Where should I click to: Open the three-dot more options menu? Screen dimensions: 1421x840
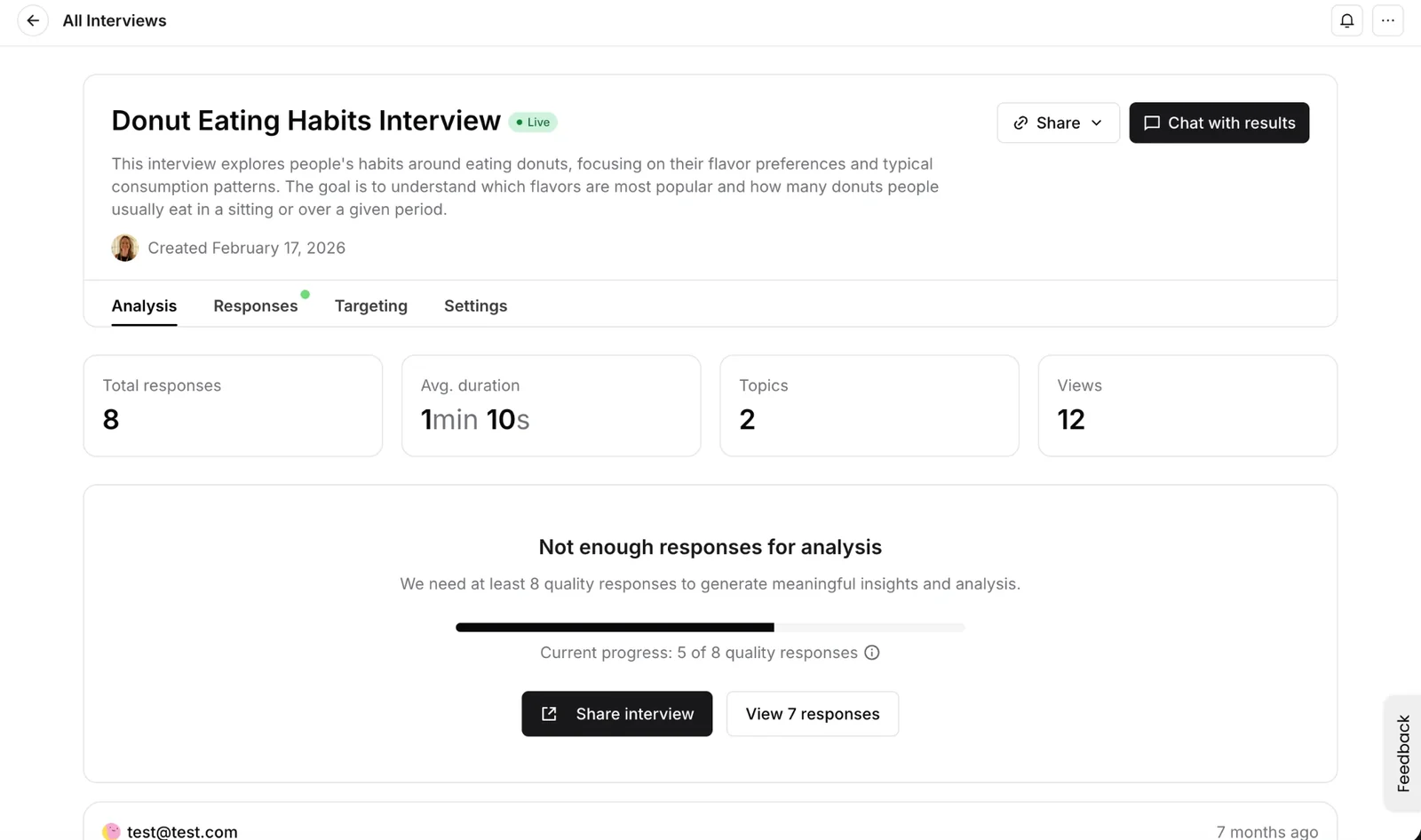pyautogui.click(x=1388, y=20)
